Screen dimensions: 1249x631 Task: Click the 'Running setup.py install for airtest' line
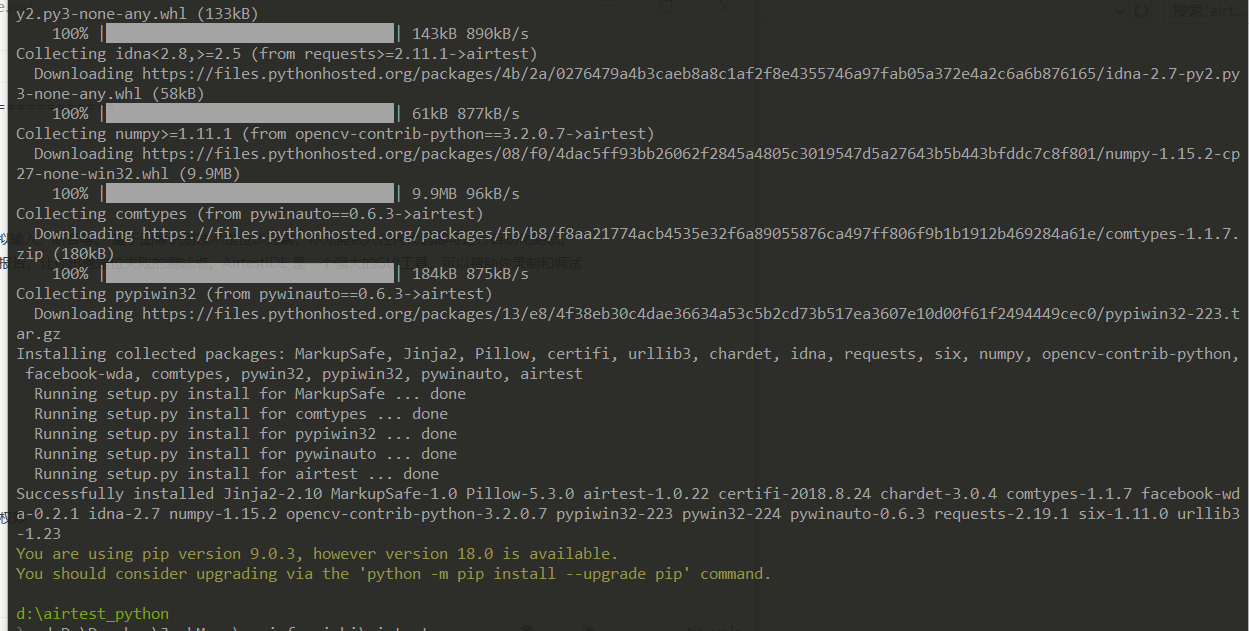[236, 474]
